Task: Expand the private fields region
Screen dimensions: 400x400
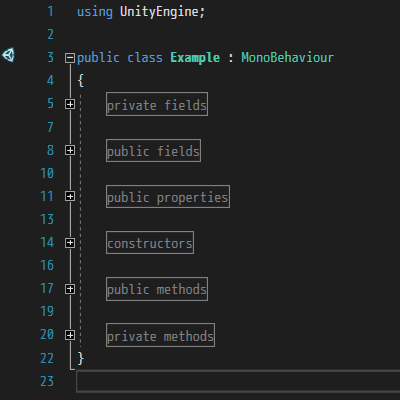Action: (70, 104)
